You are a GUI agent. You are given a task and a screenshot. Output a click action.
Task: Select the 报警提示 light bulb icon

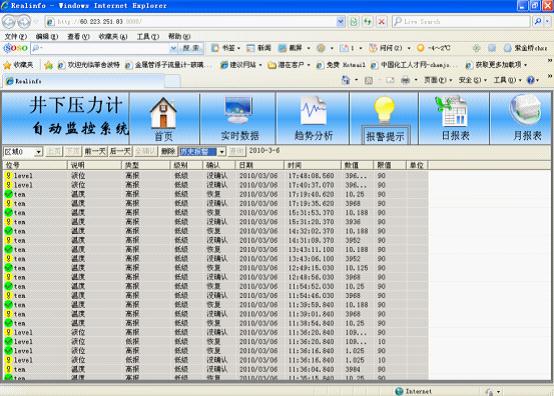pos(384,111)
